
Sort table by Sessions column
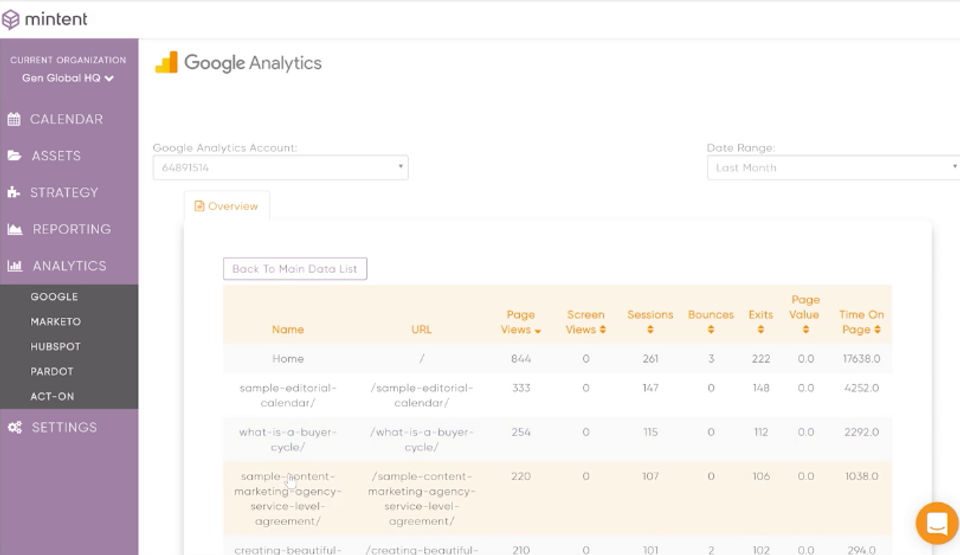click(x=650, y=322)
